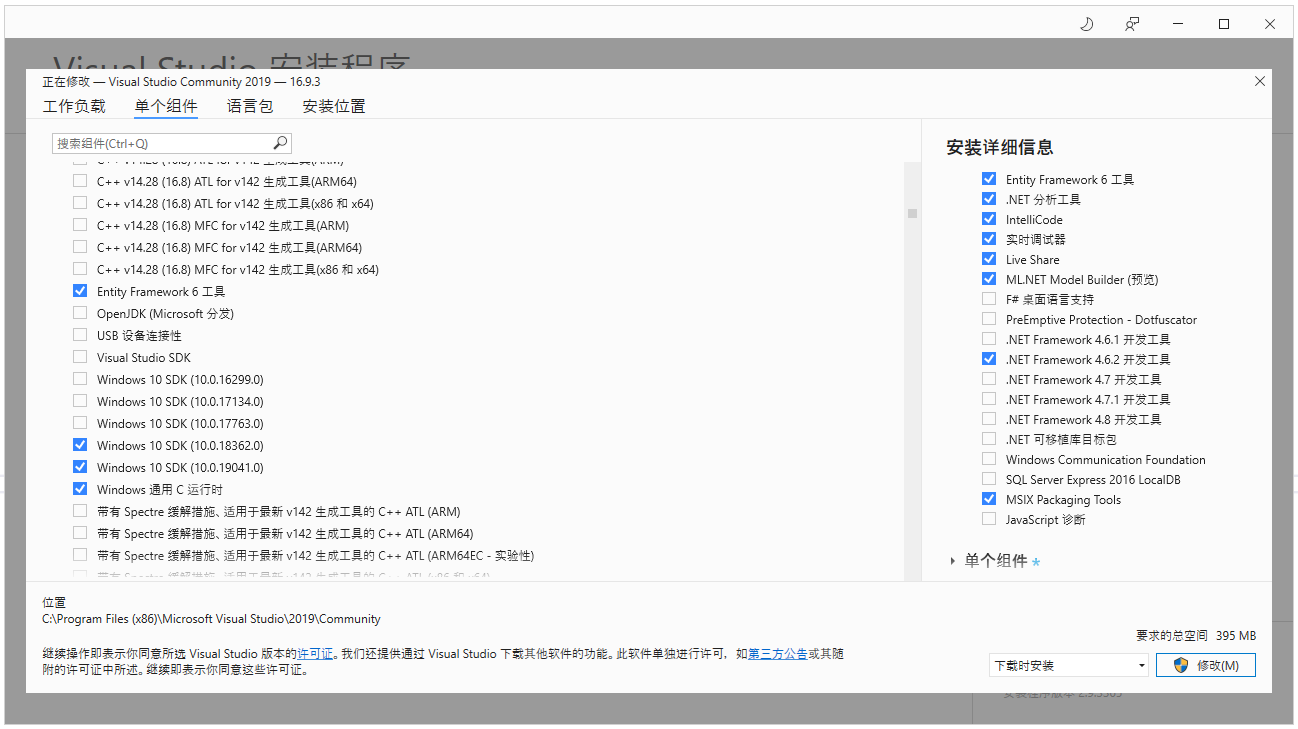The width and height of the screenshot is (1298, 729).
Task: Click the 要求的总空间 395 MB text
Action: [1195, 635]
